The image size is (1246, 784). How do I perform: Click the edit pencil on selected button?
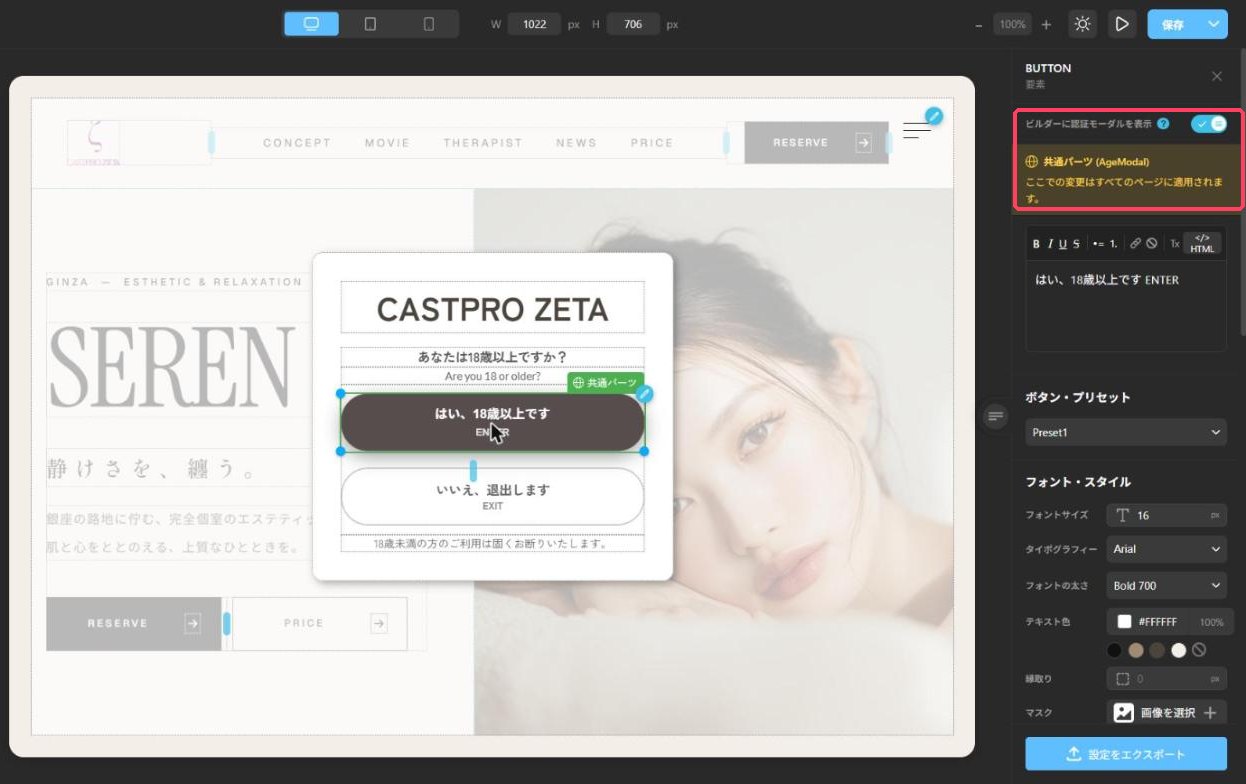pos(645,394)
